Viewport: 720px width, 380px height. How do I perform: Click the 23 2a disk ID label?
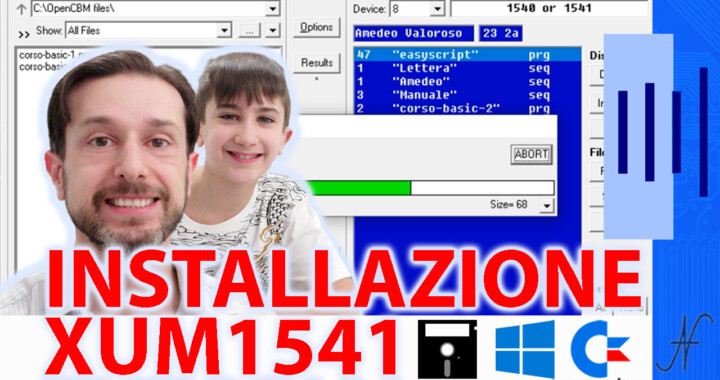click(x=501, y=34)
